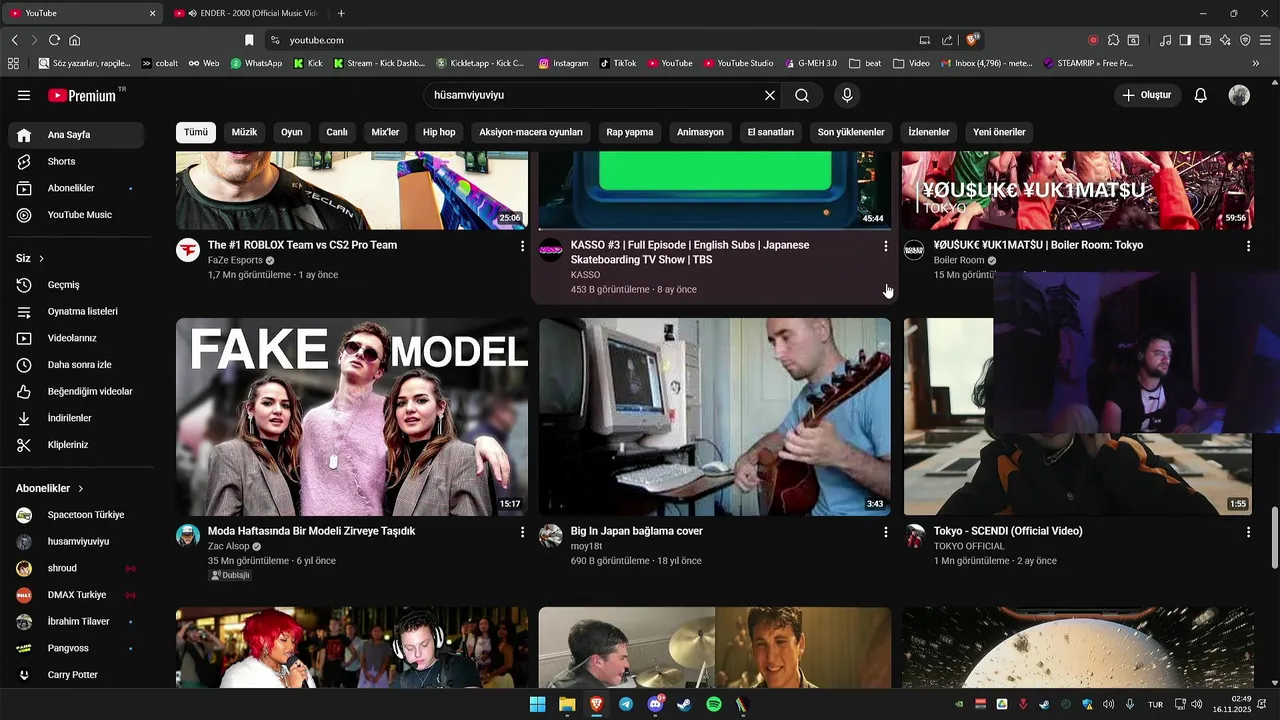The width and height of the screenshot is (1280, 720).
Task: Click the search magnifier button
Action: point(802,95)
